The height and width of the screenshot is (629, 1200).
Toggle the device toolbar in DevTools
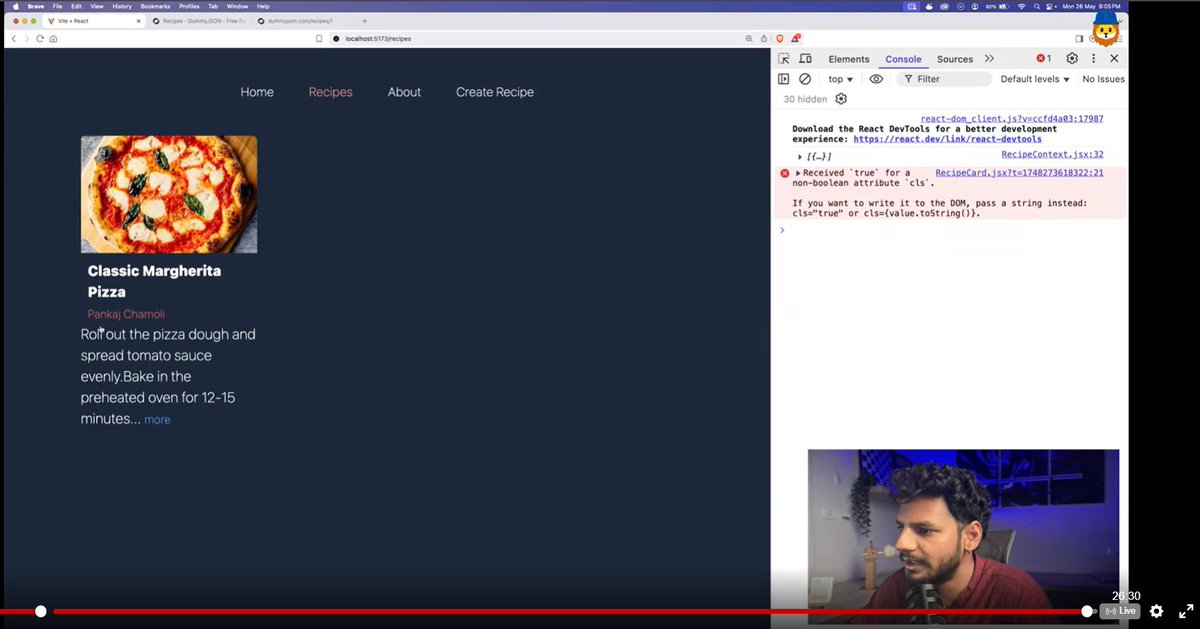click(x=805, y=59)
